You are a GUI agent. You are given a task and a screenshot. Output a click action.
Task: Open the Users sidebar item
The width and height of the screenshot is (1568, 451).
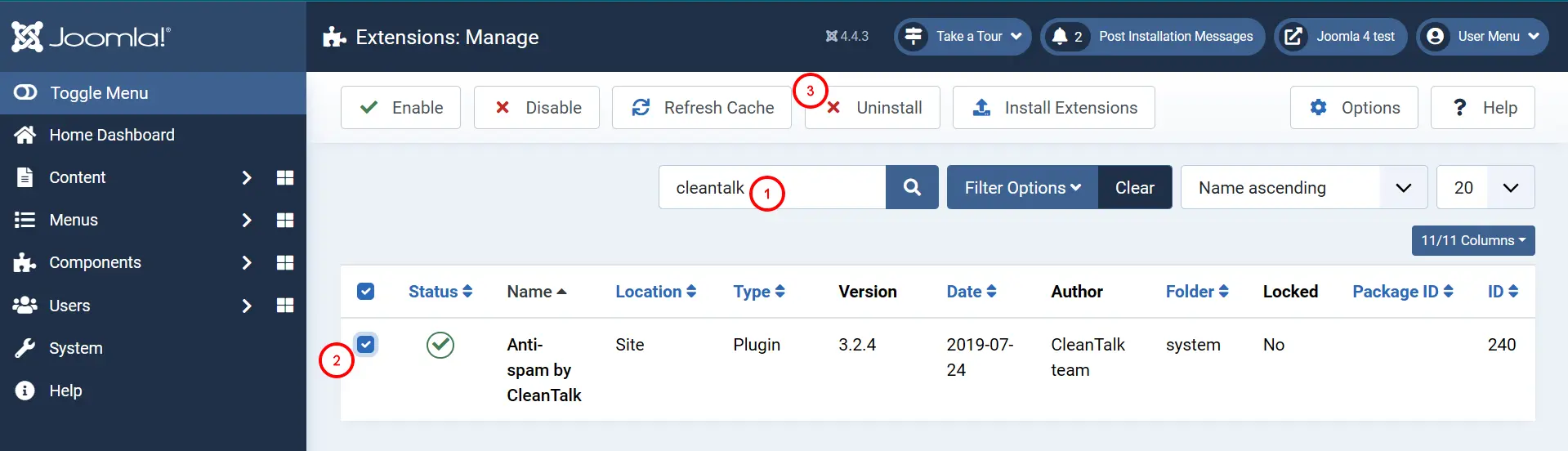point(69,306)
